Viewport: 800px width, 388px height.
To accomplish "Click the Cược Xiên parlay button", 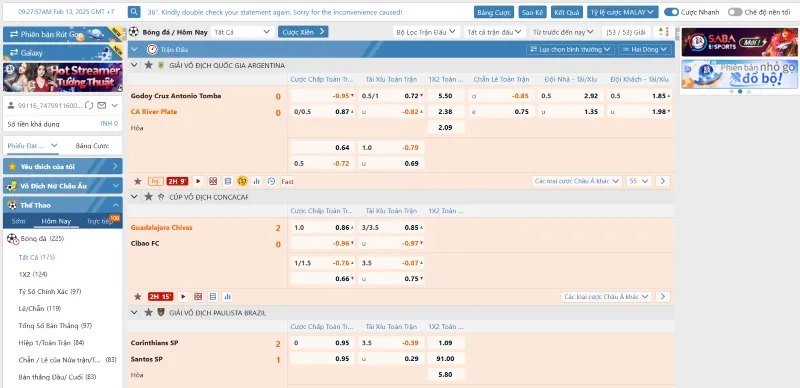I will click(303, 32).
